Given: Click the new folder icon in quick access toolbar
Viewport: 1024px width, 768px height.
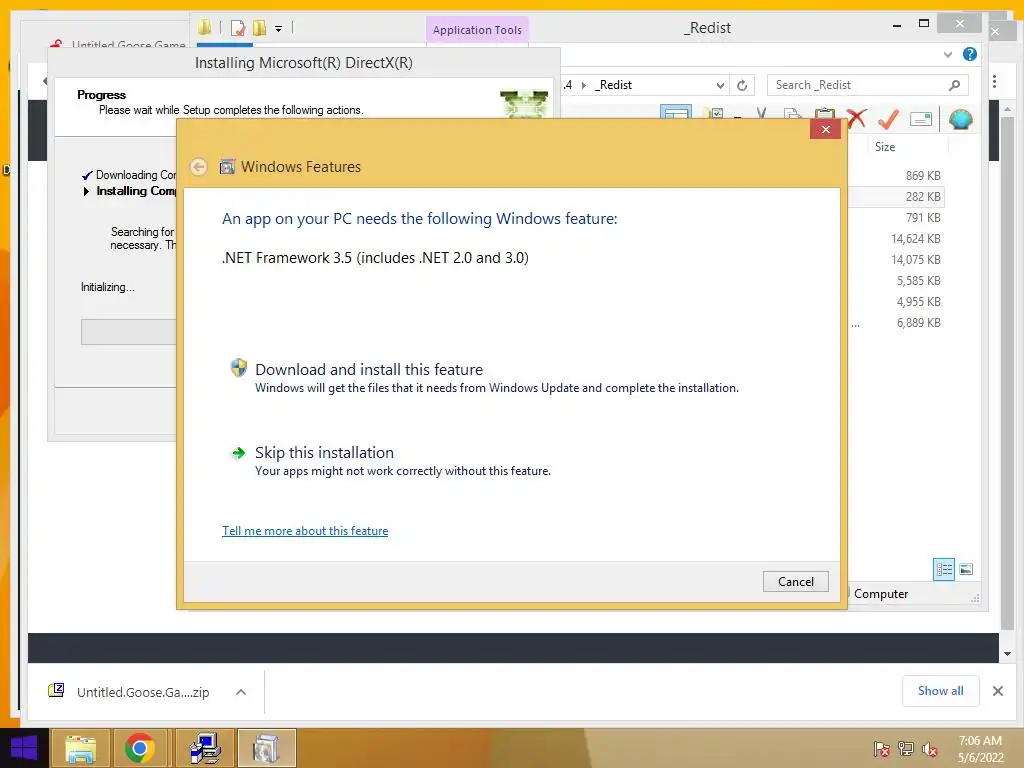Looking at the screenshot, I should click(259, 27).
